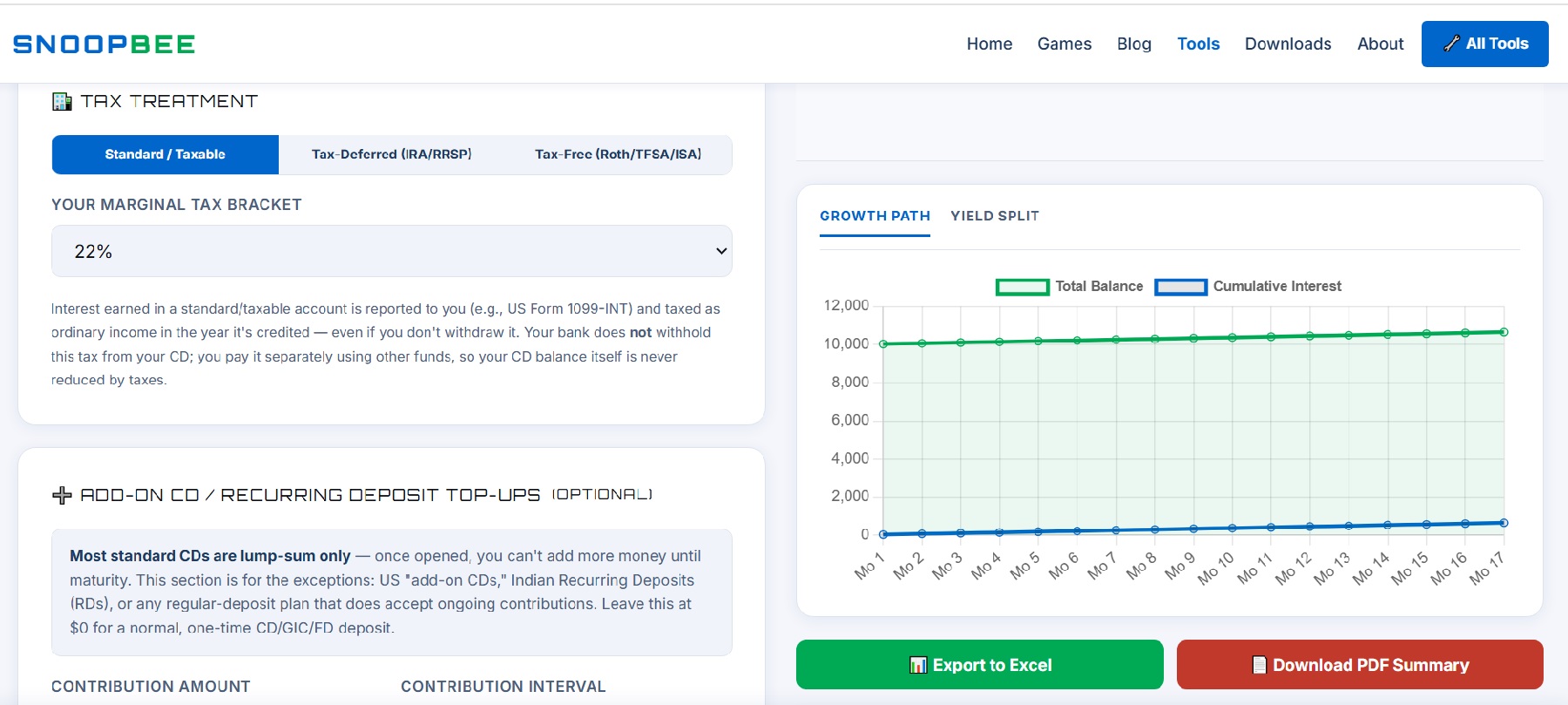
Task: Click the SNOOPBEE logo
Action: coord(104,44)
